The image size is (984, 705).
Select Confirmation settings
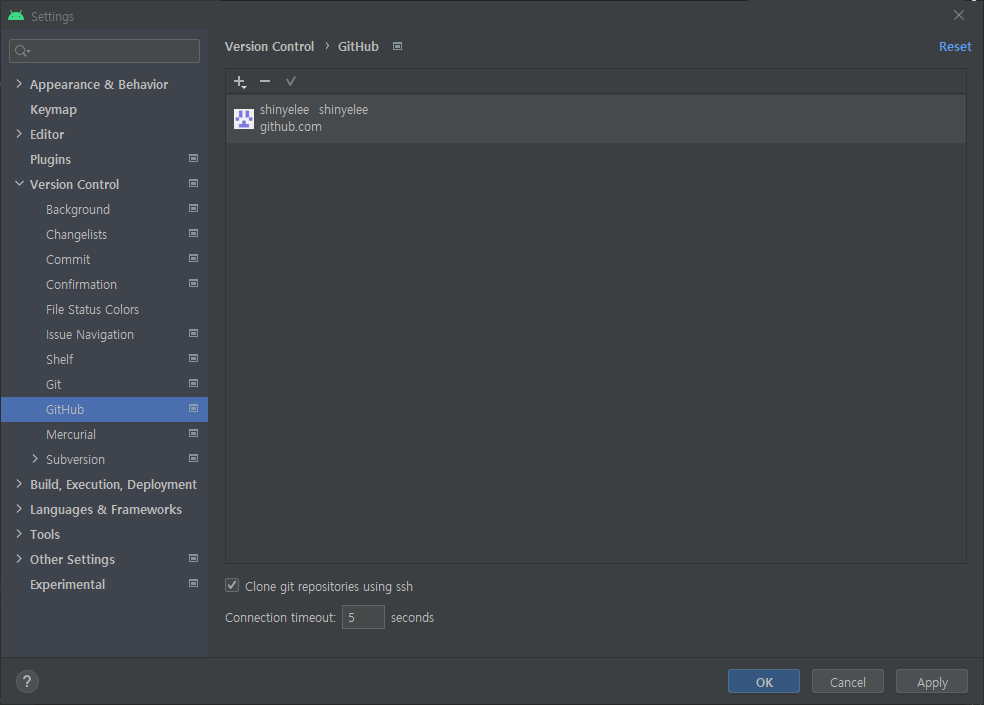pyautogui.click(x=82, y=284)
